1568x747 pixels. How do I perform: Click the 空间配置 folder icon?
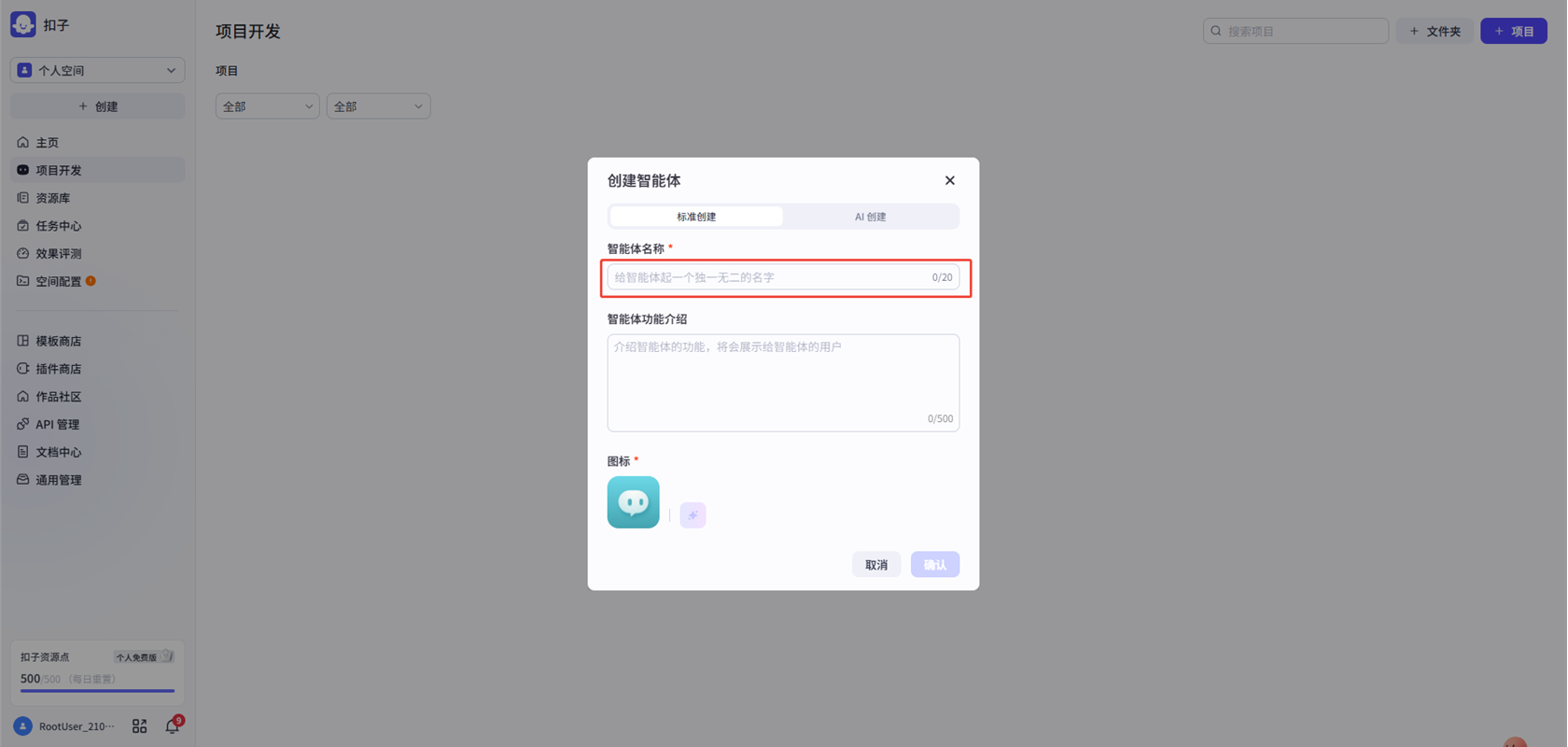pos(23,281)
